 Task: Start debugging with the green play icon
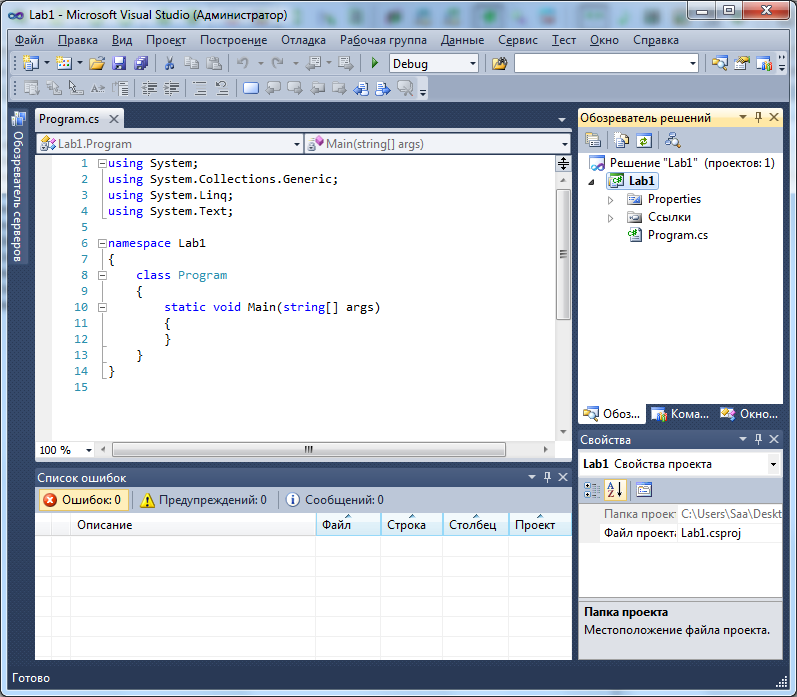point(375,63)
